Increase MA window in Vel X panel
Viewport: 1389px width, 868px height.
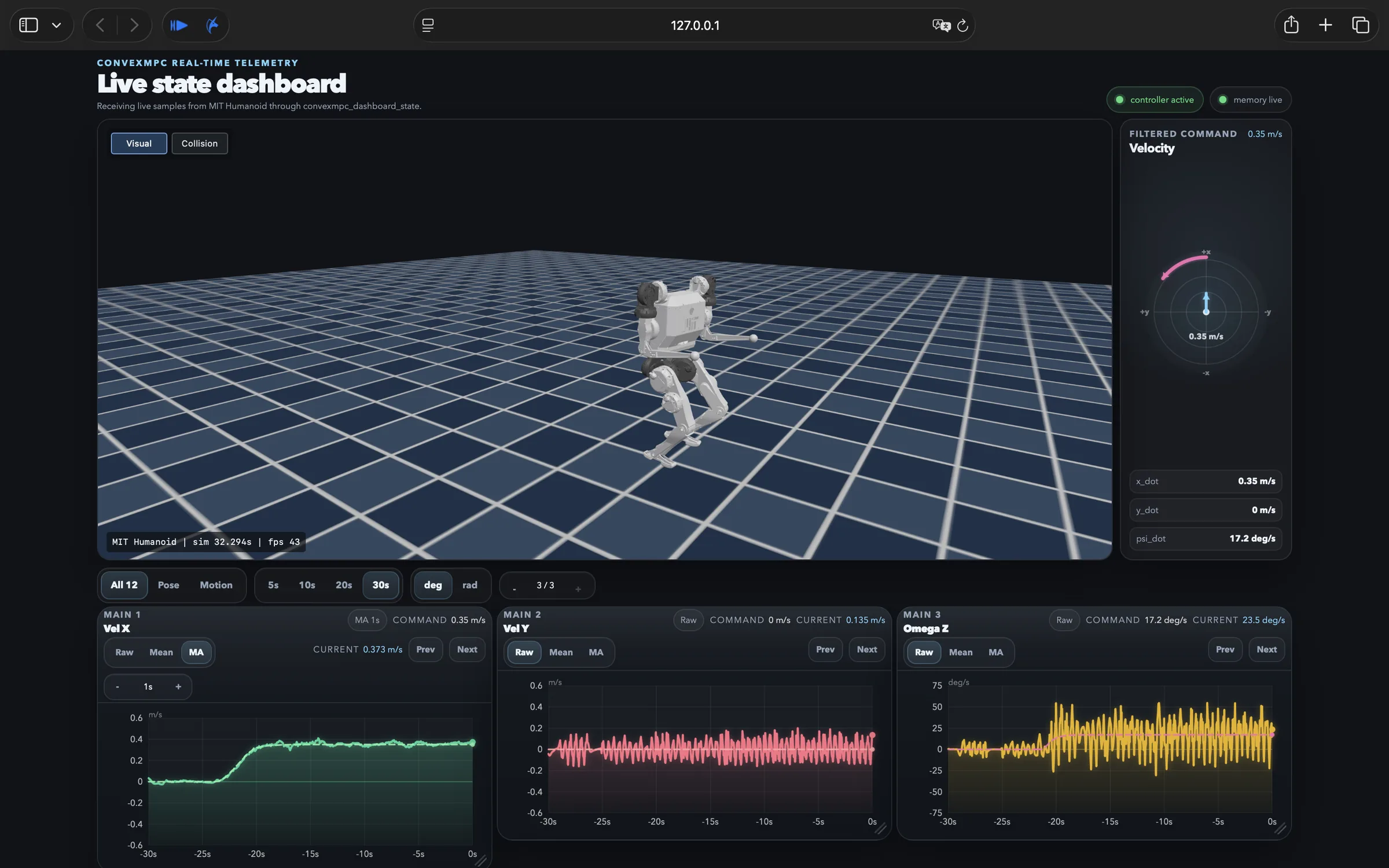(x=178, y=686)
